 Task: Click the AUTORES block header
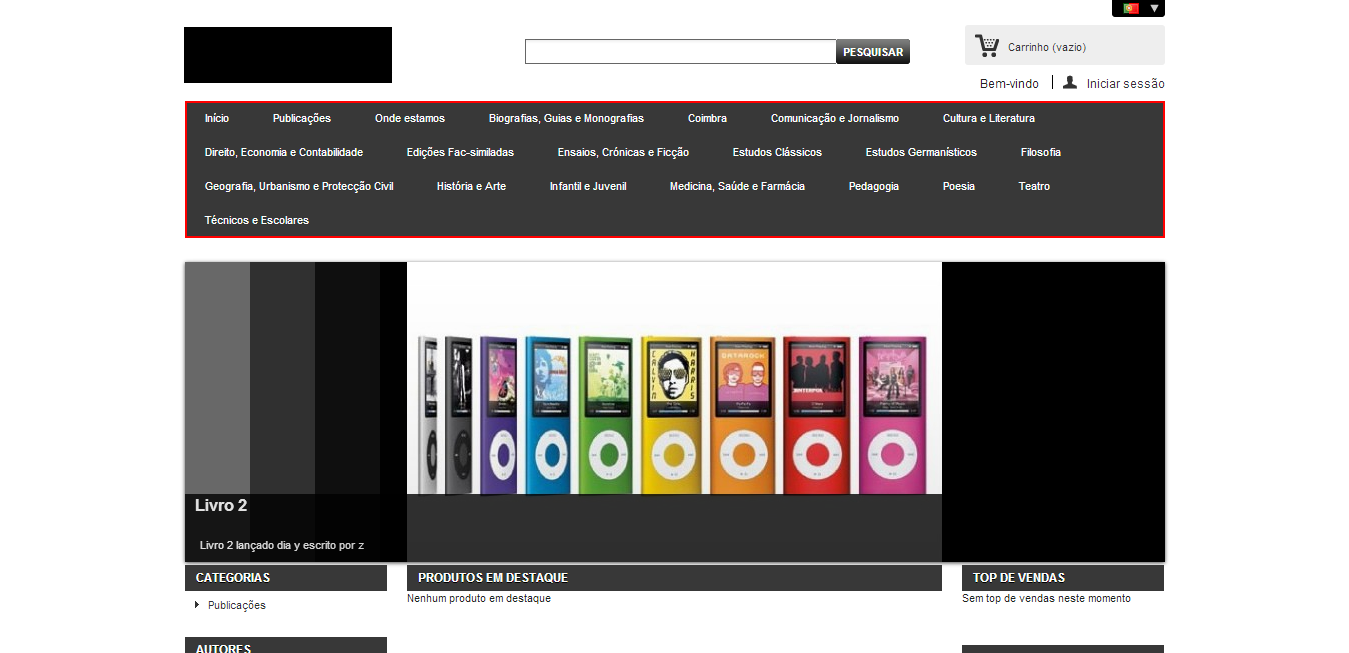286,646
